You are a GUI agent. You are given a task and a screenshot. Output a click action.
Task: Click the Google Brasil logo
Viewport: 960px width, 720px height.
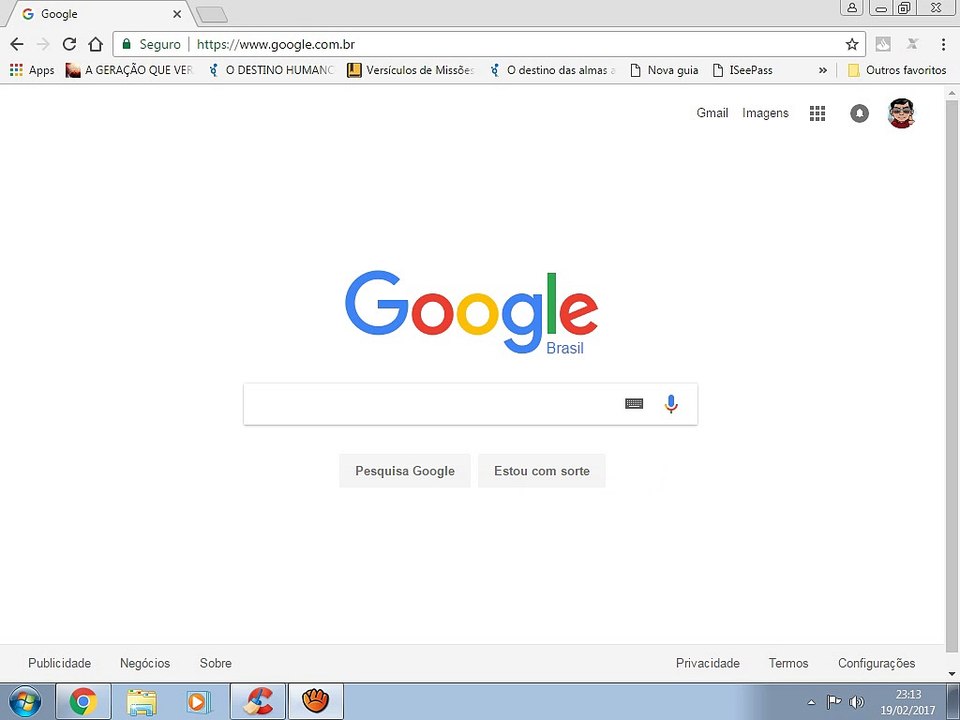471,312
